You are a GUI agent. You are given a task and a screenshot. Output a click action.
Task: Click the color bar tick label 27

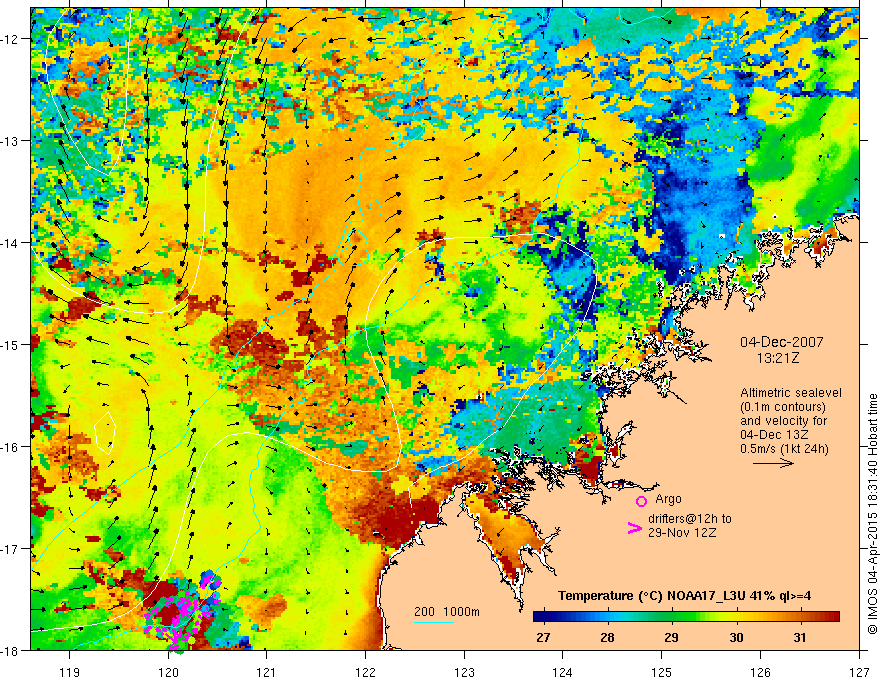click(x=543, y=637)
